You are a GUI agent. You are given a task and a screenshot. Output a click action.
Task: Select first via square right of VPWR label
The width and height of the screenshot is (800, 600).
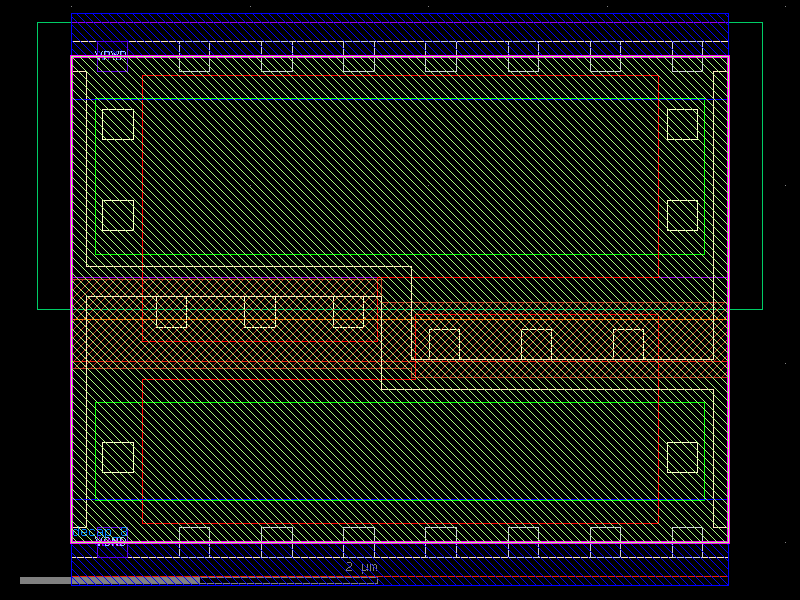[194, 57]
